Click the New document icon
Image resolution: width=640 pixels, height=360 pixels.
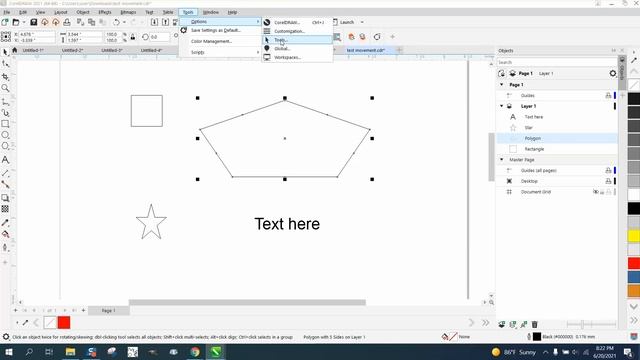tap(5, 22)
